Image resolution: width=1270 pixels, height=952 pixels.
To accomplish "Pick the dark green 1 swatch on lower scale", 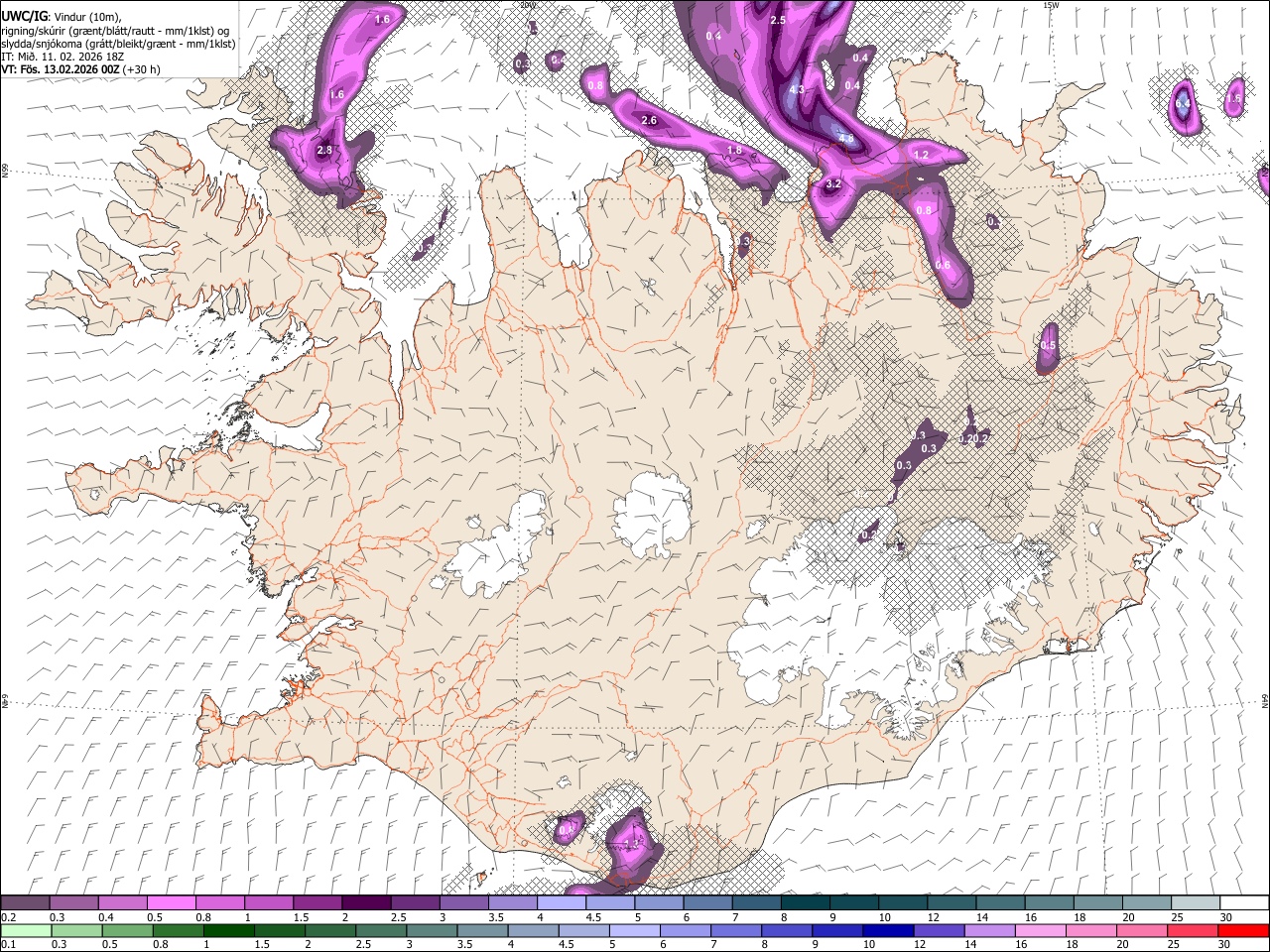I will tap(228, 930).
